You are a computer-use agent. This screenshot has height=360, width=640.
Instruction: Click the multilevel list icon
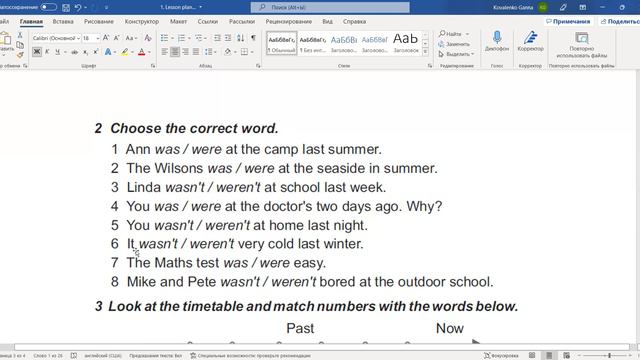click(199, 38)
